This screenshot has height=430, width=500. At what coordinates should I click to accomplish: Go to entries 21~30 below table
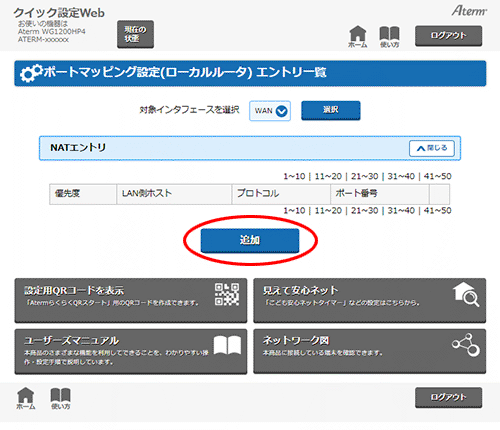click(364, 210)
